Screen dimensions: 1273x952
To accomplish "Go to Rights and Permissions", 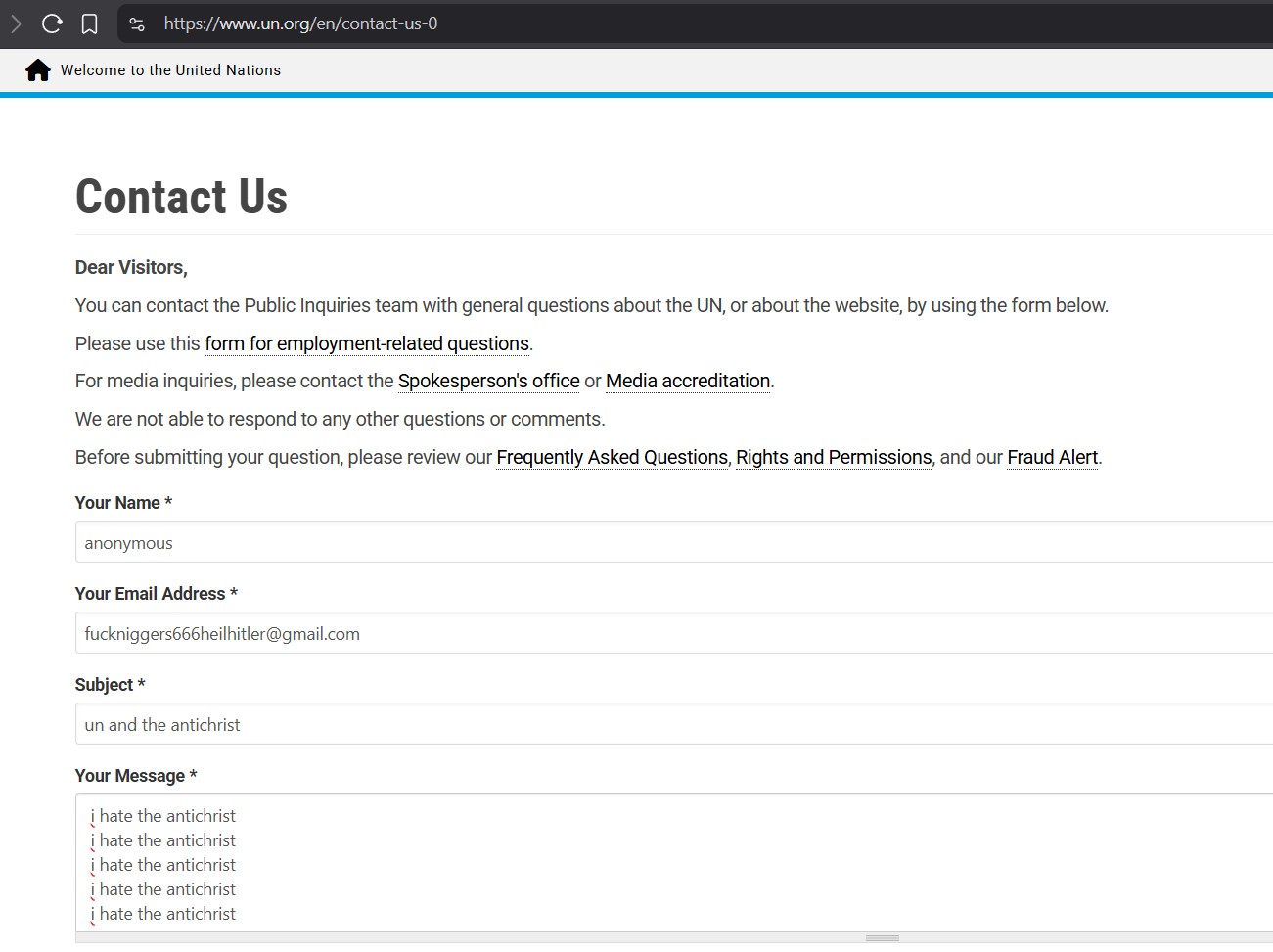I will click(x=834, y=457).
